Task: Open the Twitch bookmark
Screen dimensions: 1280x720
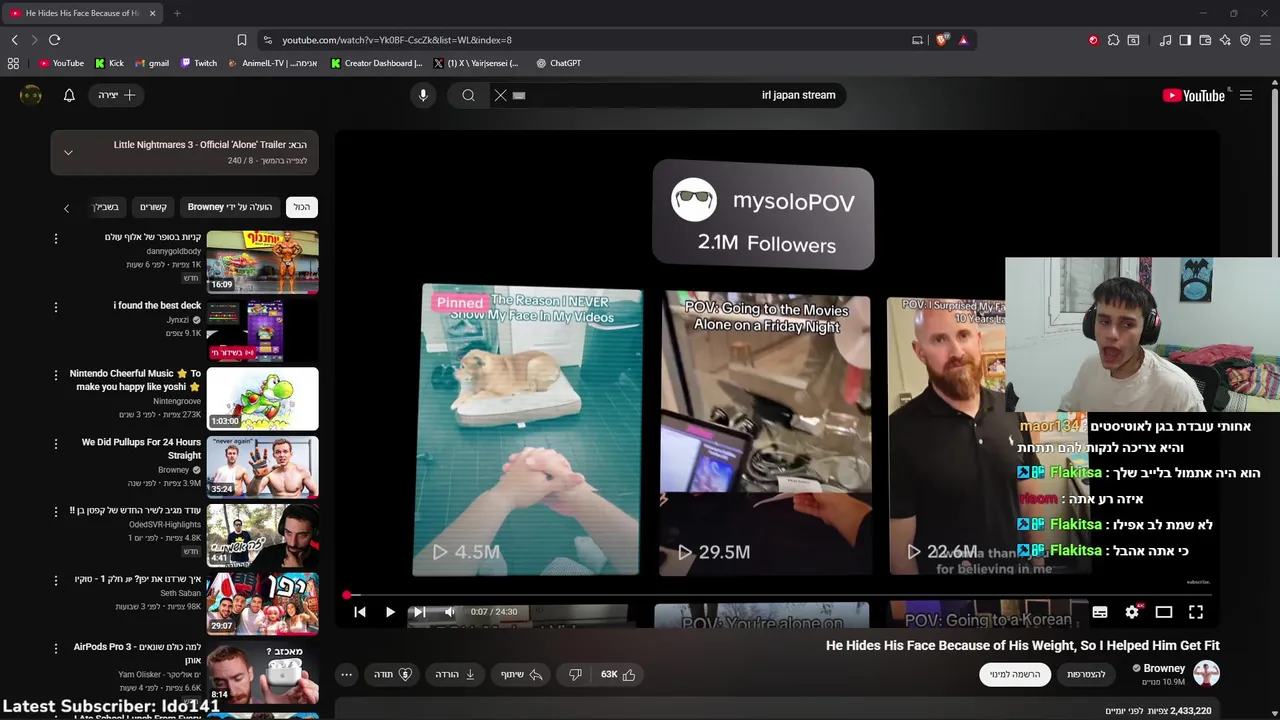Action: [198, 63]
